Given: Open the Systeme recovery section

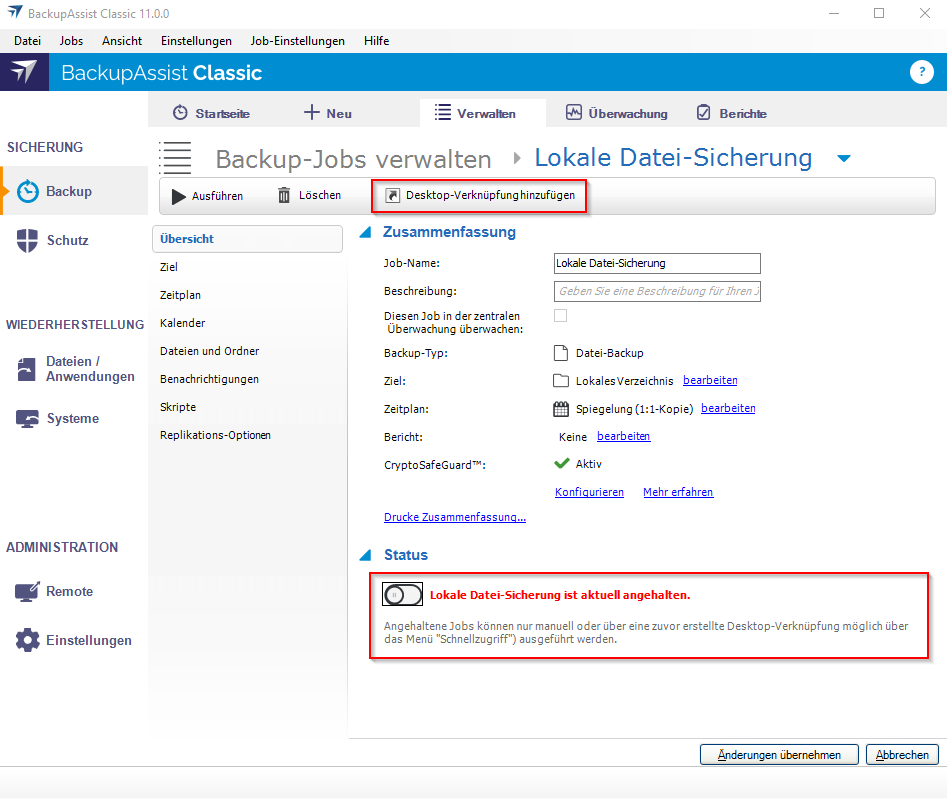Looking at the screenshot, I should pyautogui.click(x=72, y=419).
